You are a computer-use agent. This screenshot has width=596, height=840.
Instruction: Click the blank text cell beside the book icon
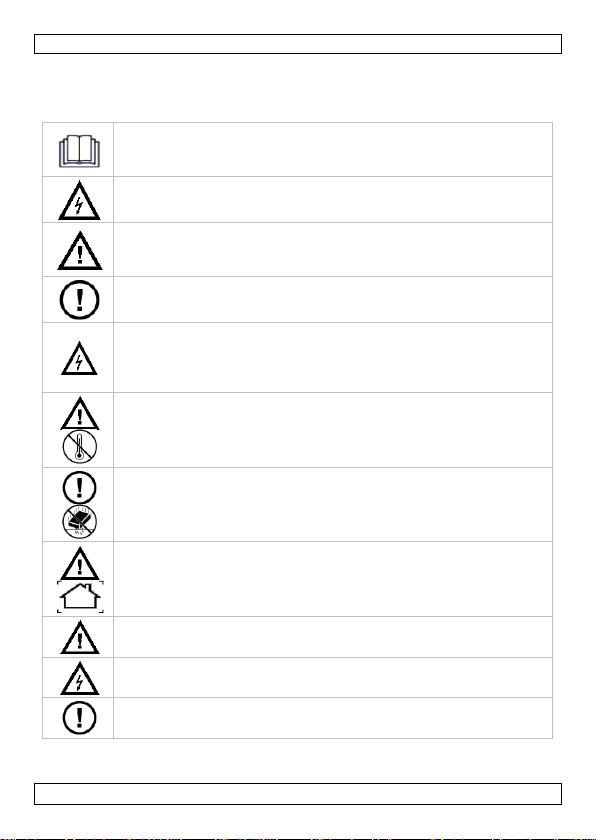point(333,149)
